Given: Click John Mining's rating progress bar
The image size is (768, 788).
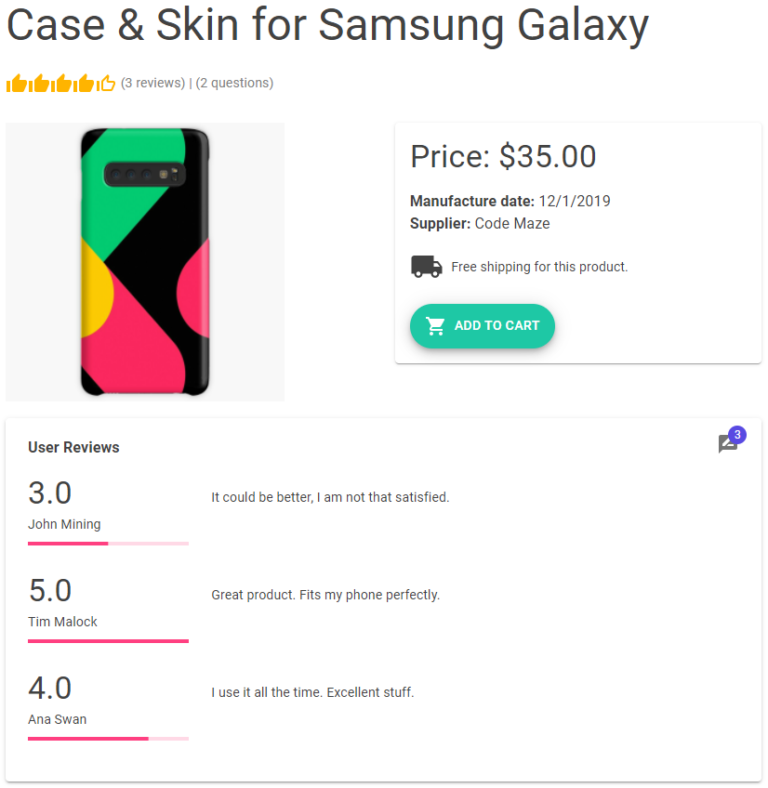Looking at the screenshot, I should point(108,543).
